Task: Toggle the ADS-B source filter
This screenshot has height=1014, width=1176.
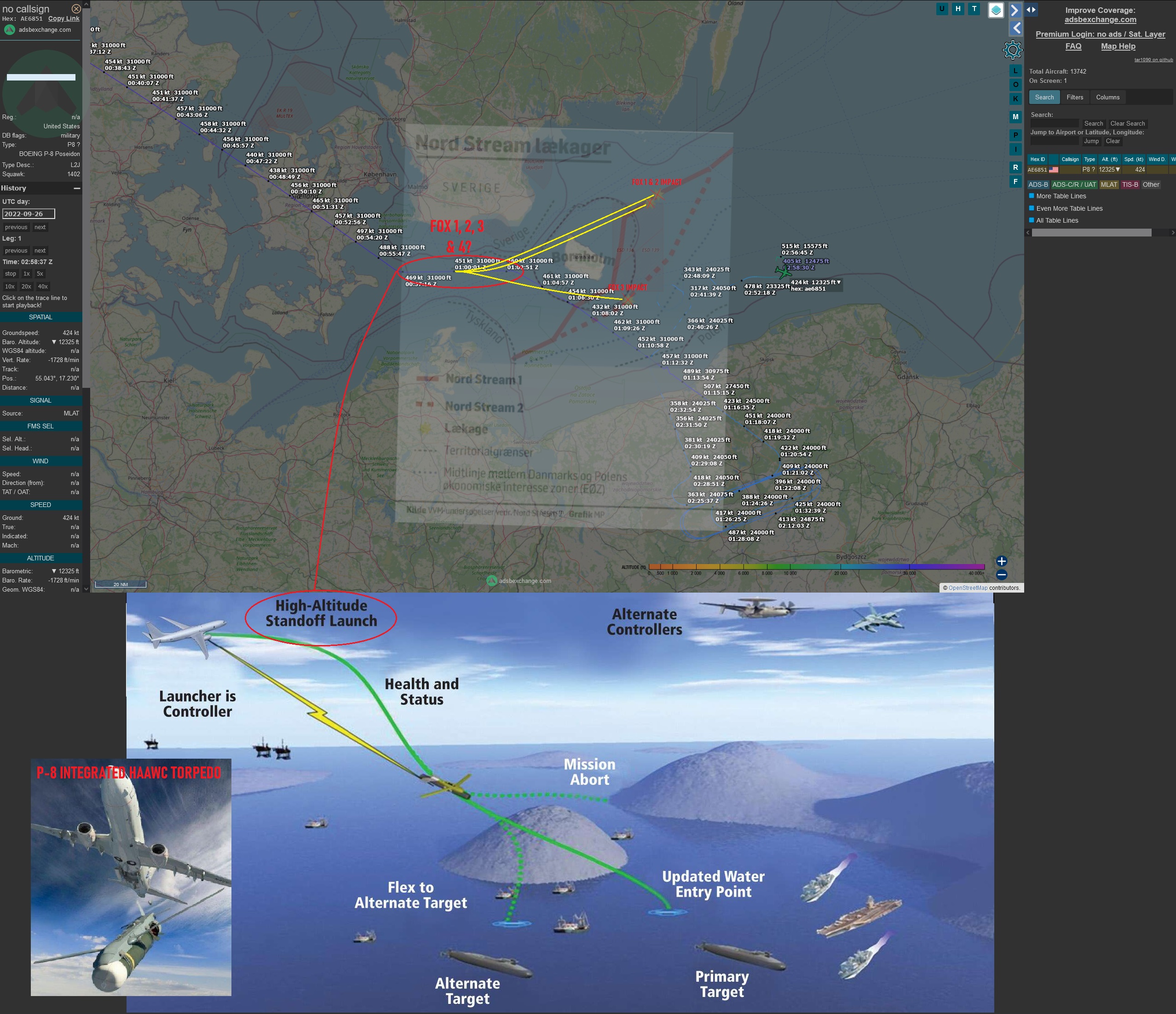Action: 1038,184
